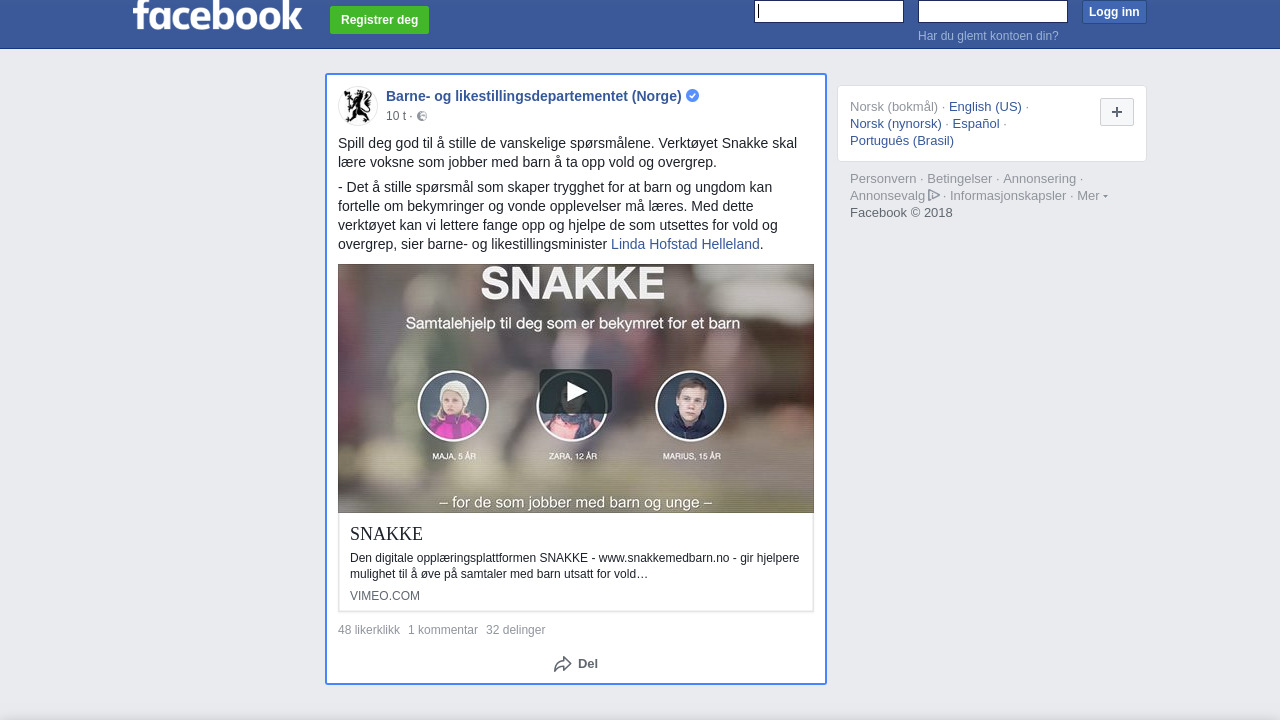Screen dimensions: 1280x720
Task: Click the Logg inn button
Action: (1114, 12)
